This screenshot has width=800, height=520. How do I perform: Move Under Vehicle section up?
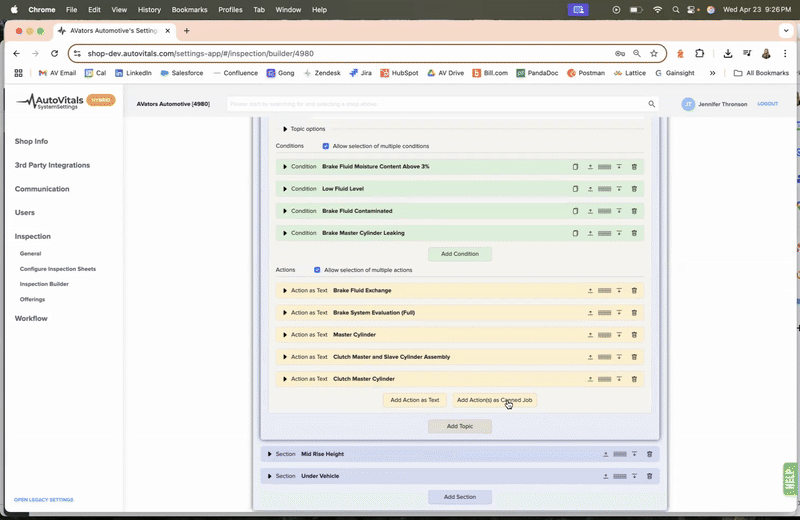pyautogui.click(x=606, y=476)
